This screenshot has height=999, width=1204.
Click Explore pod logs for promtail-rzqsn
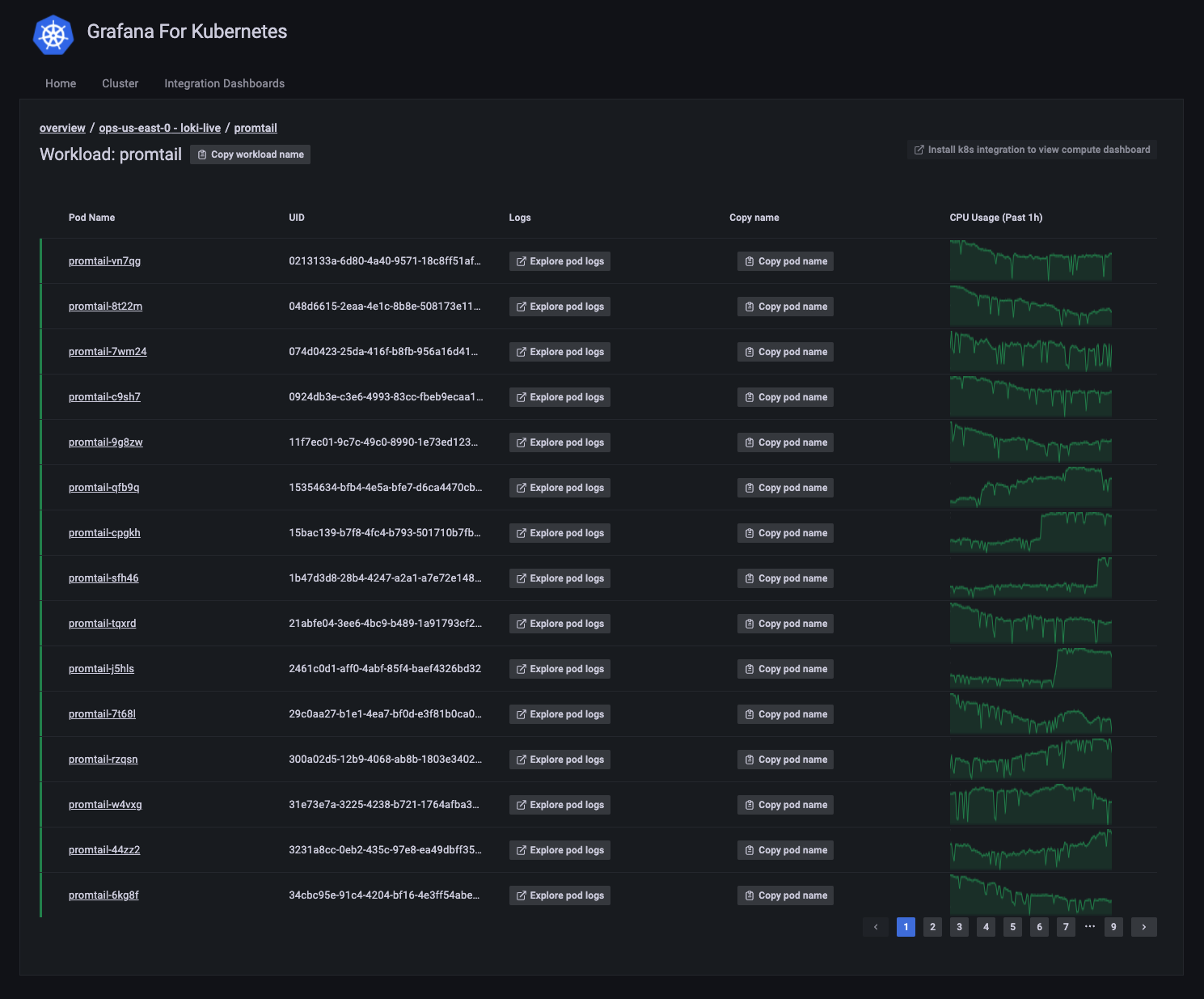(560, 760)
